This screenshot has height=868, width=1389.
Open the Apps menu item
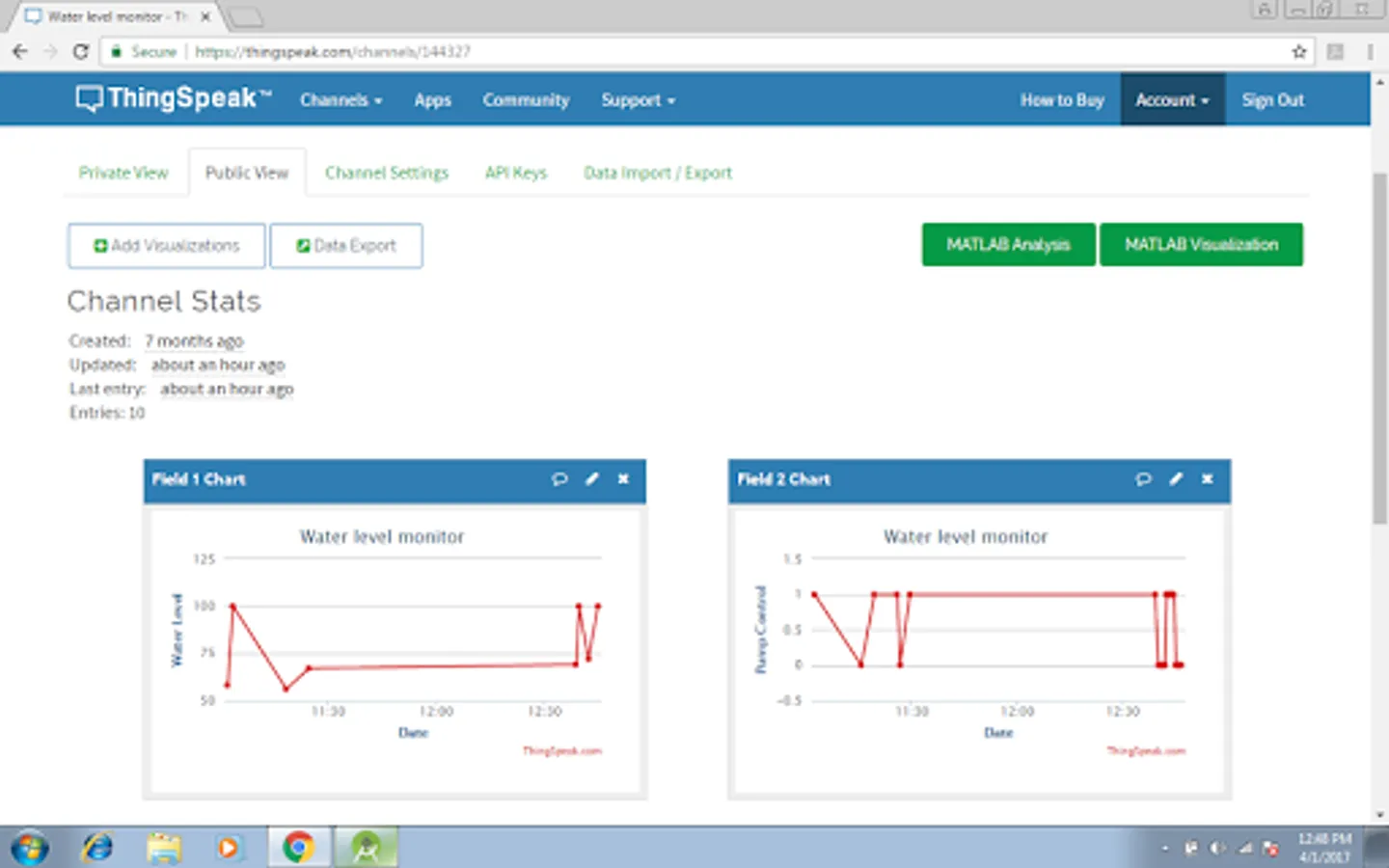tap(432, 100)
